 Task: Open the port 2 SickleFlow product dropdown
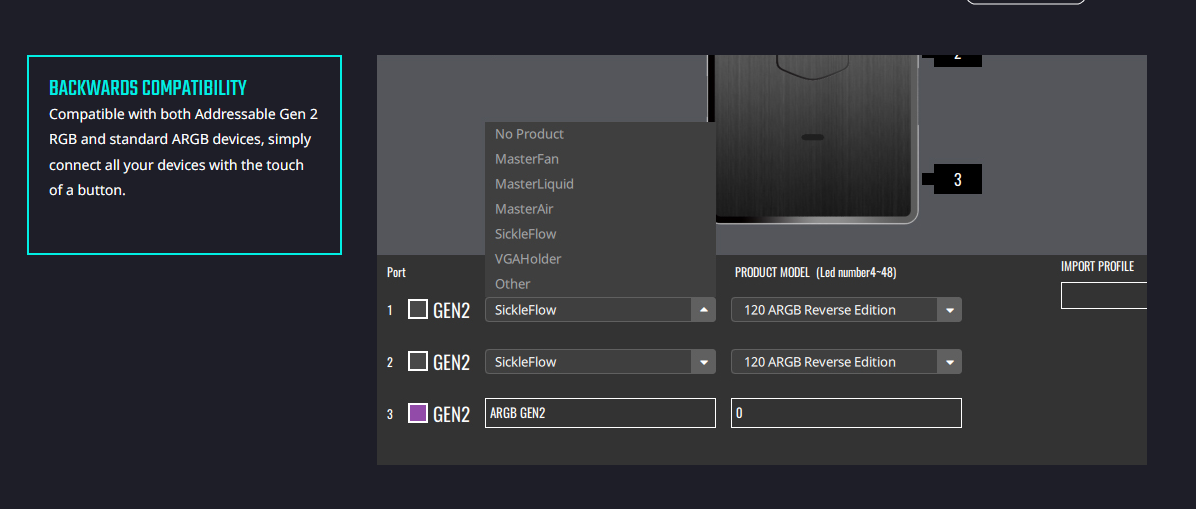coord(600,362)
